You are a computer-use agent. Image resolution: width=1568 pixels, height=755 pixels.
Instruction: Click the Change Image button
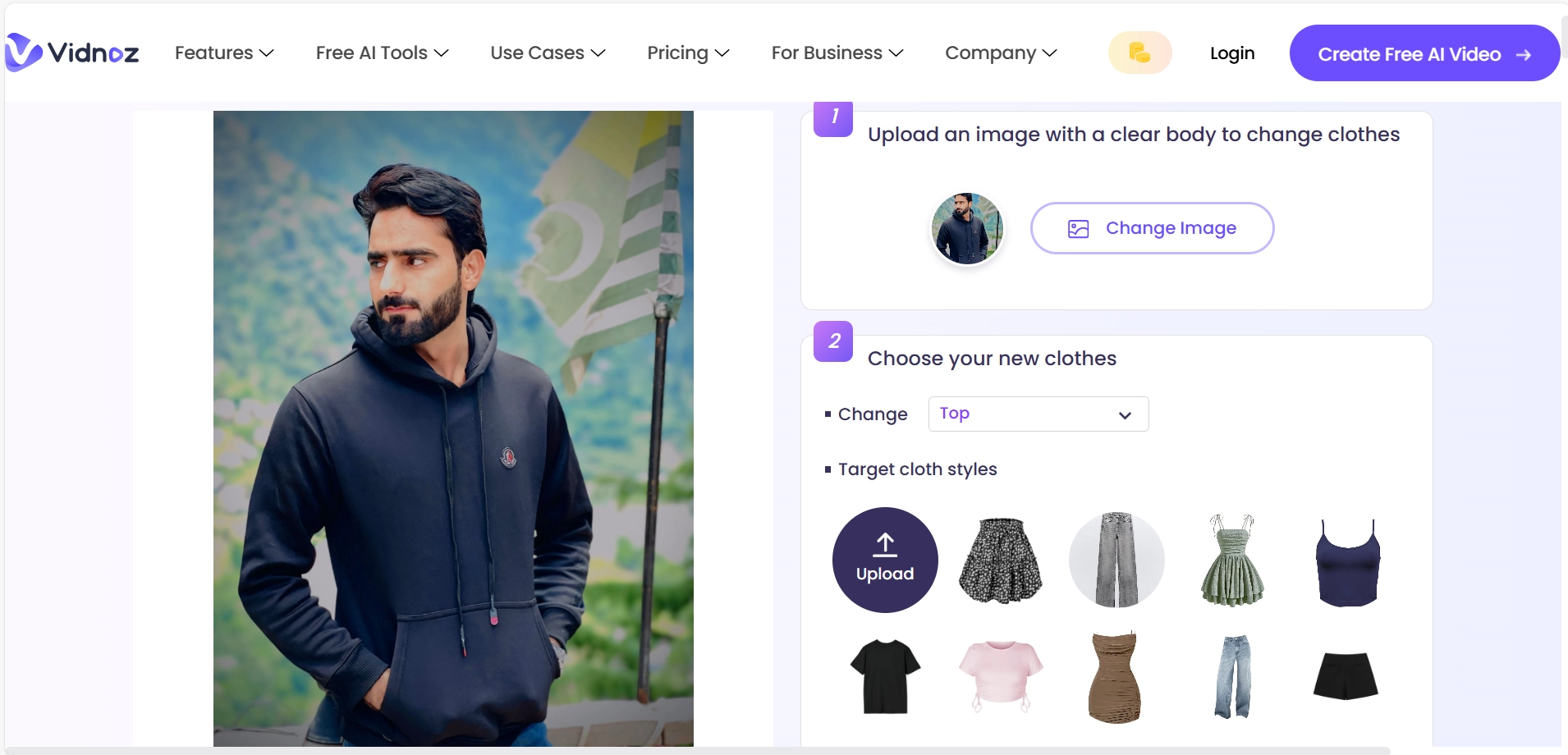tap(1152, 228)
